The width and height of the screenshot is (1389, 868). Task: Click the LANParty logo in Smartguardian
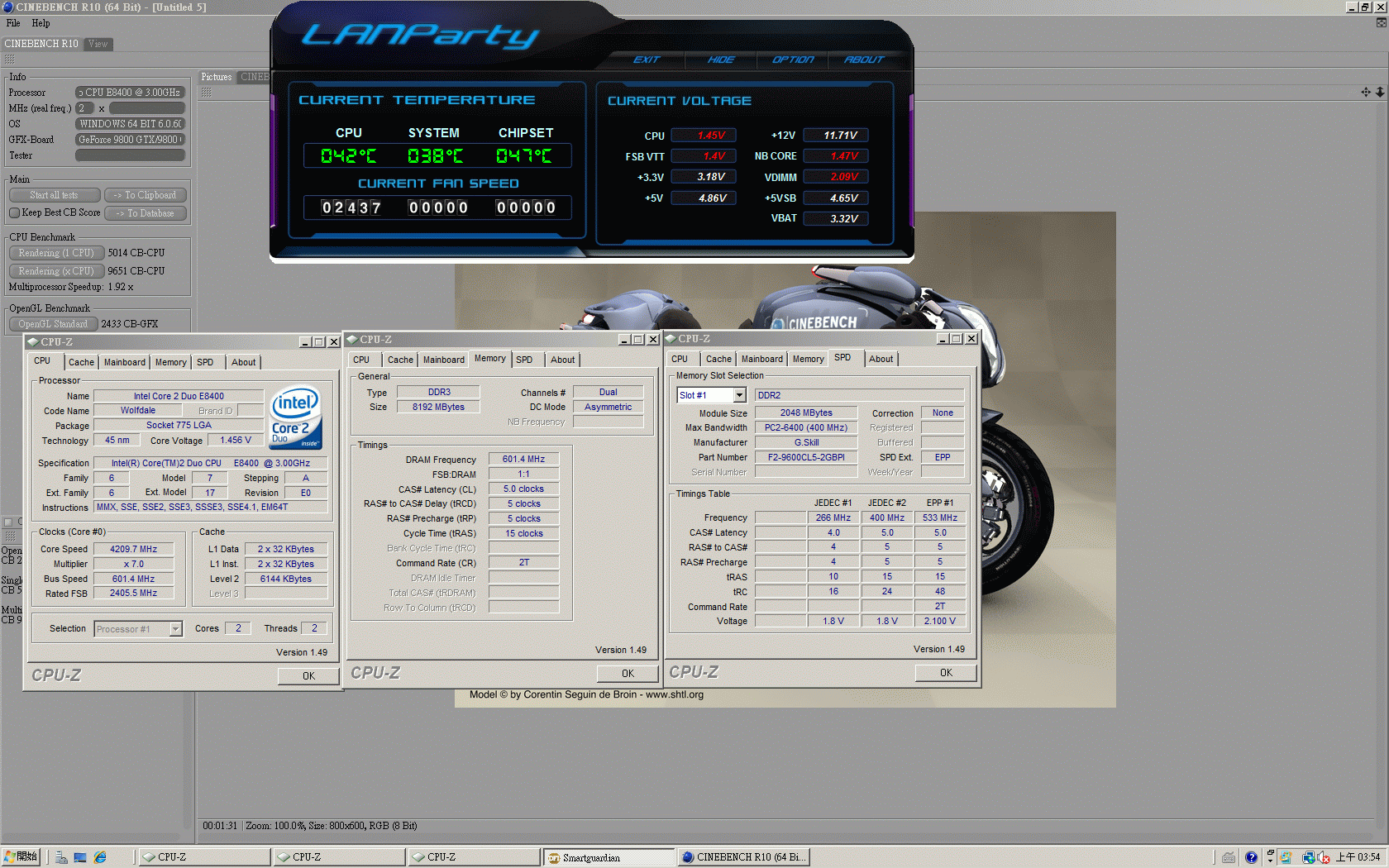(x=420, y=36)
